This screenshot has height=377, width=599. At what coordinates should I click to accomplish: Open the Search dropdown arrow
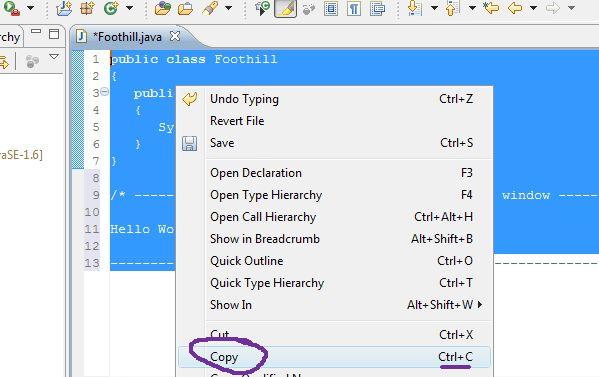(228, 8)
